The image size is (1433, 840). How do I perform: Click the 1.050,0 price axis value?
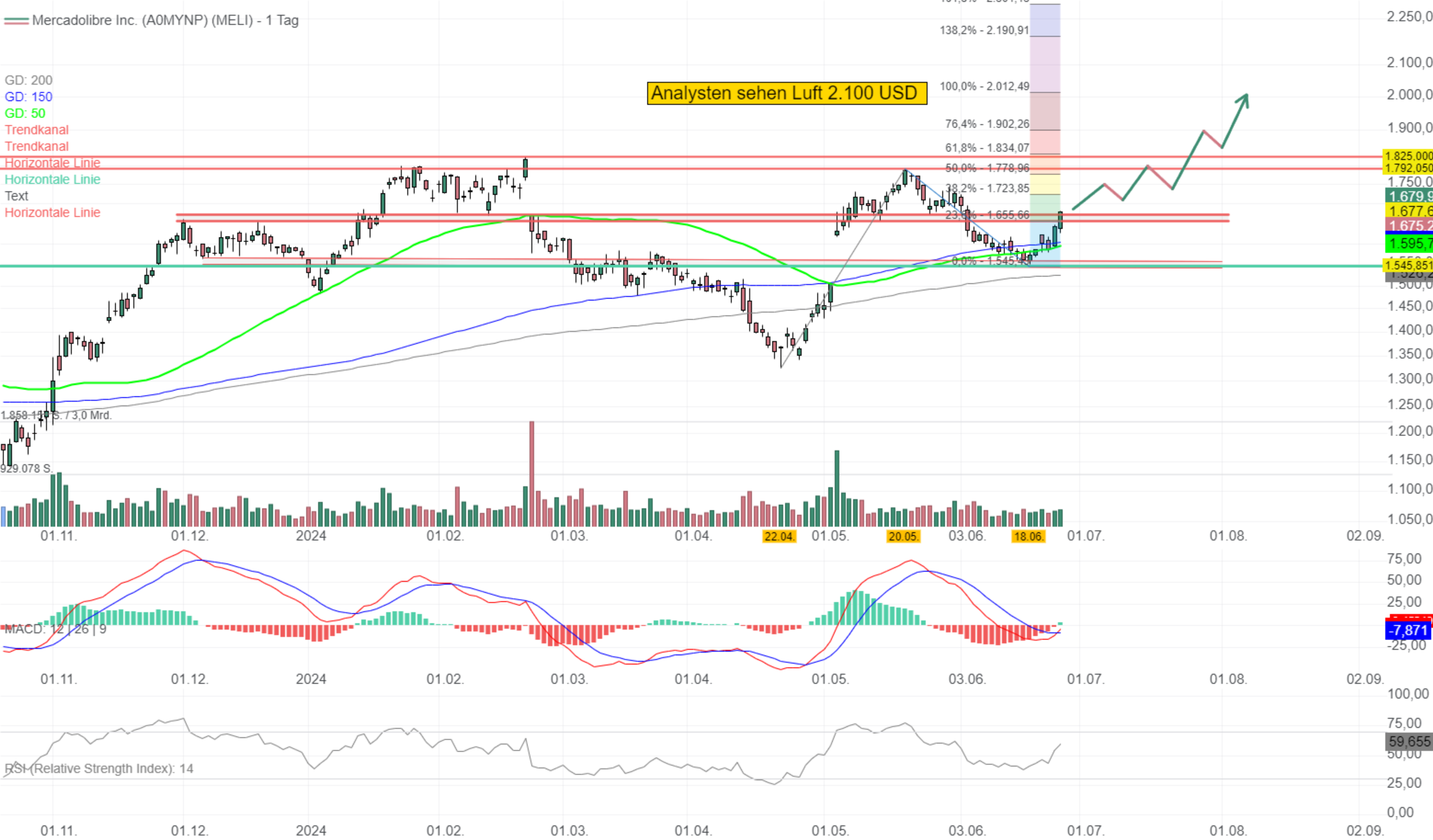tap(1409, 519)
